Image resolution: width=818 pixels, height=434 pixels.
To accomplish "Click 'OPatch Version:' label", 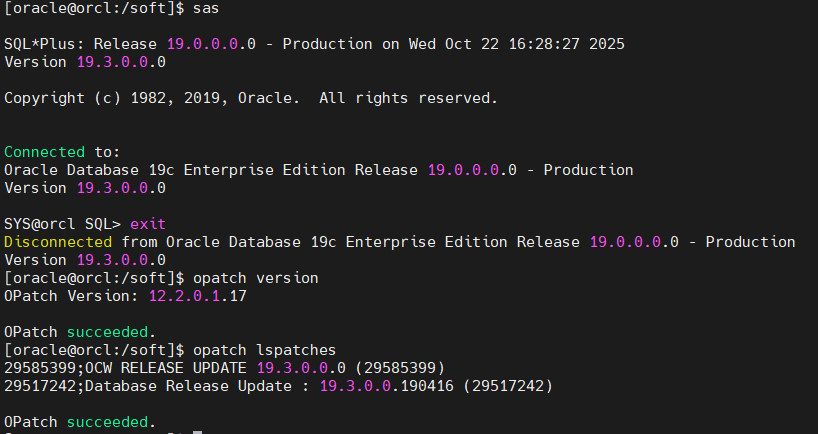I will (x=71, y=296).
